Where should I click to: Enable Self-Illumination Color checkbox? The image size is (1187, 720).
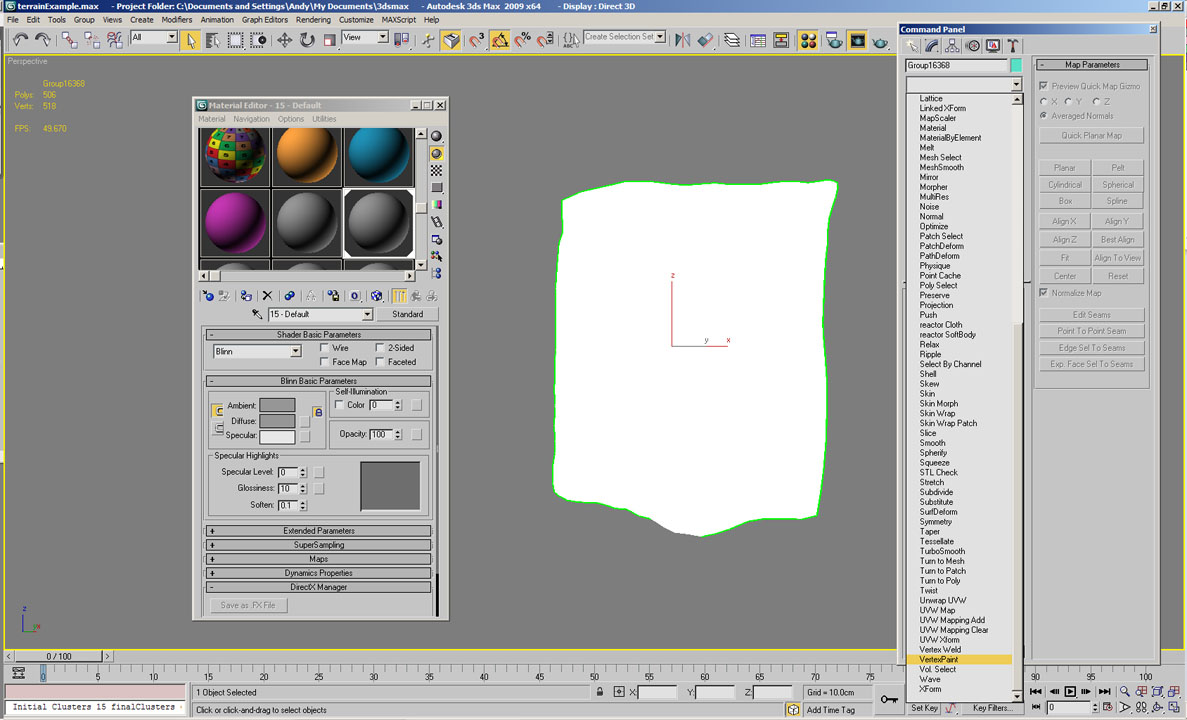(339, 405)
